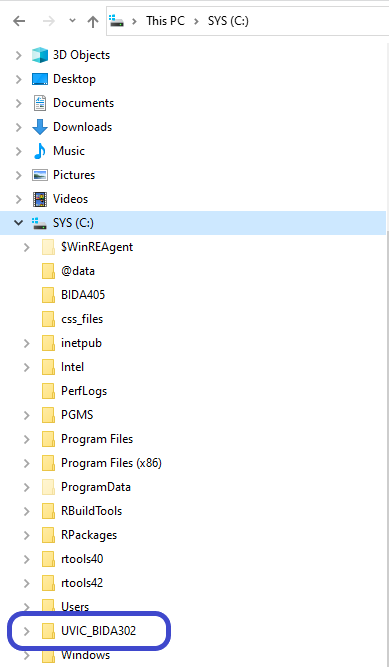The height and width of the screenshot is (667, 389).
Task: Expand the Desktop tree node
Action: 19,79
